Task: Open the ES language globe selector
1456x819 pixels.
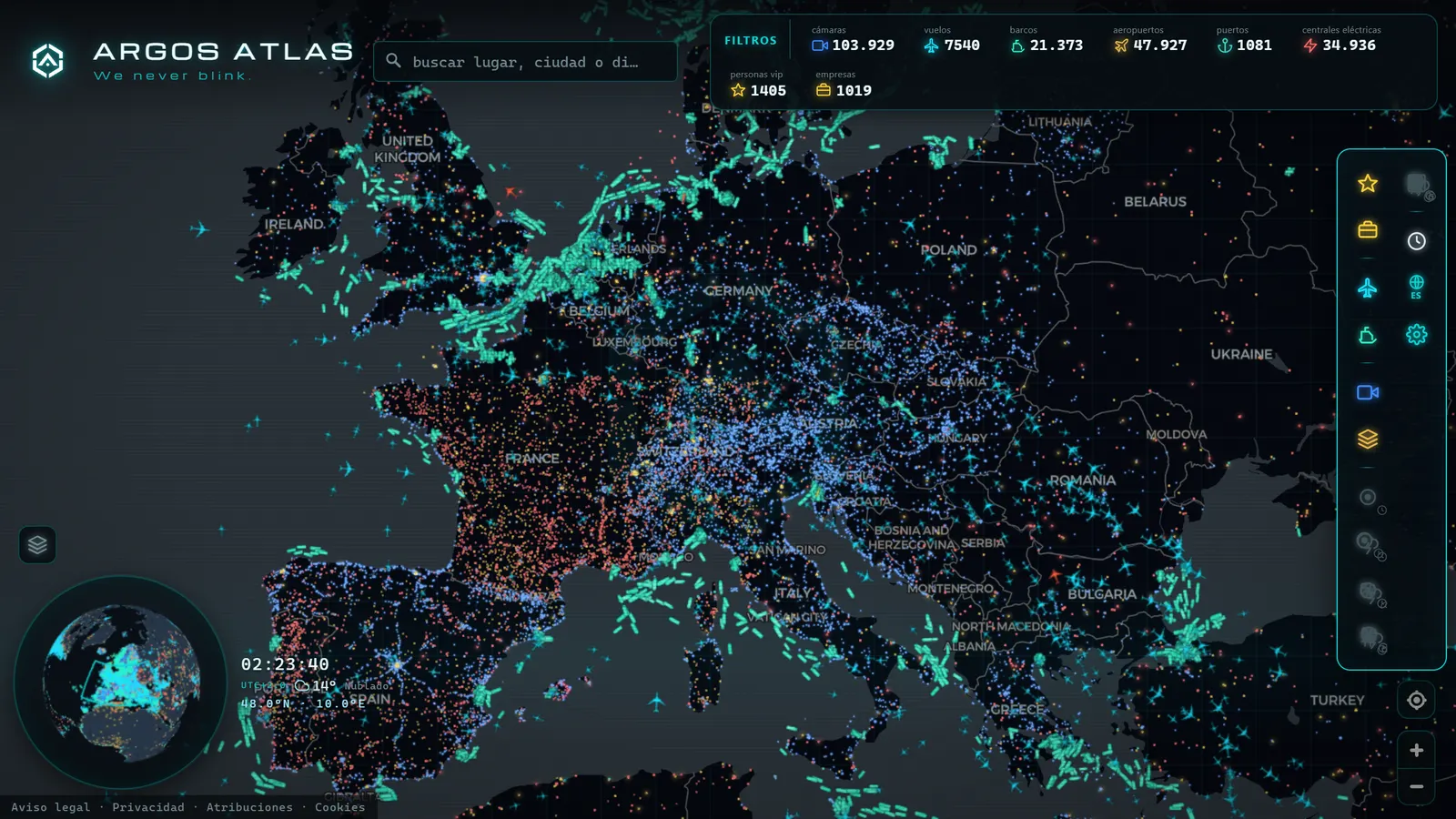Action: click(x=1417, y=287)
